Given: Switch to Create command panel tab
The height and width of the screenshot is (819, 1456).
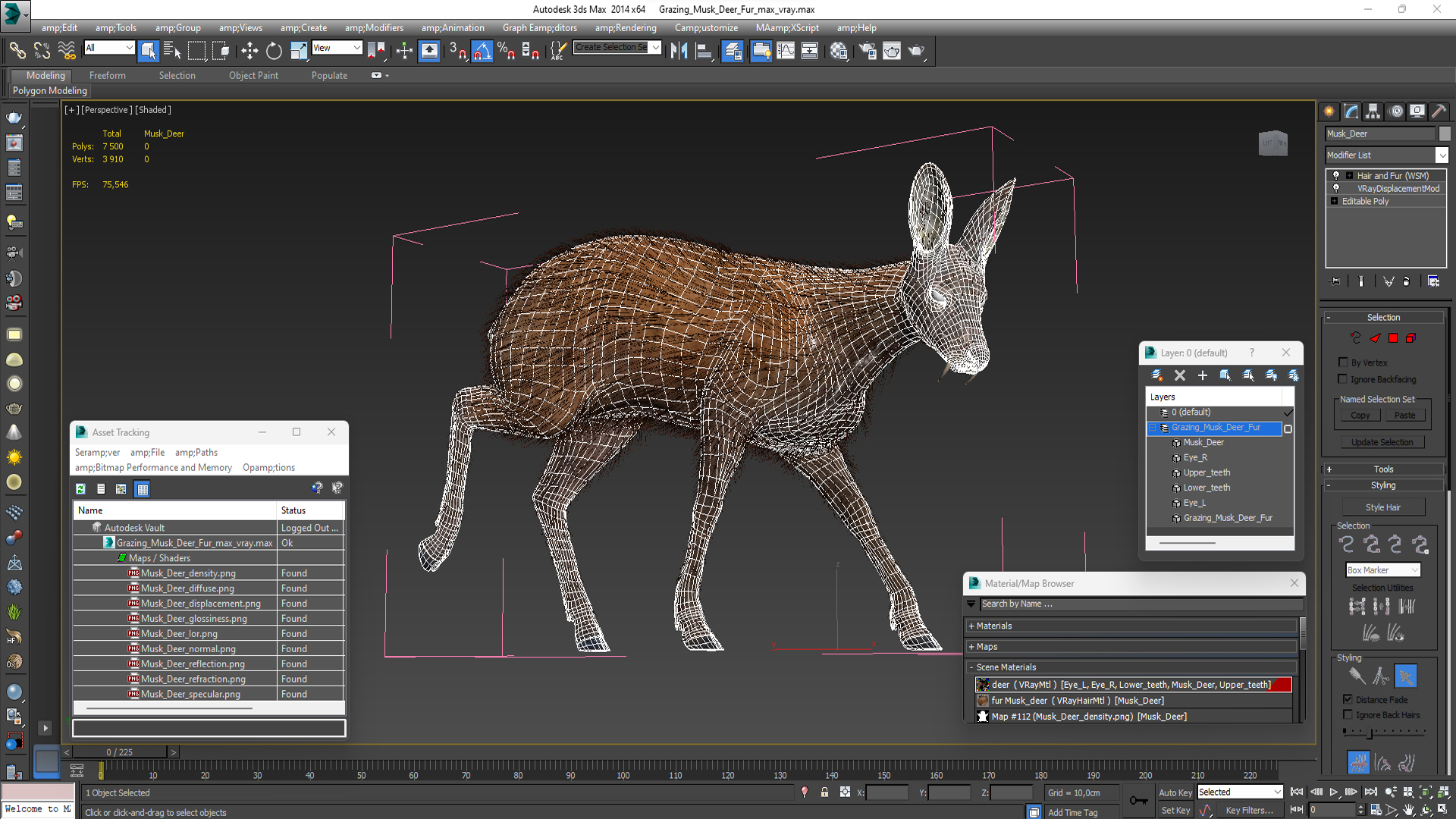Looking at the screenshot, I should (1329, 111).
